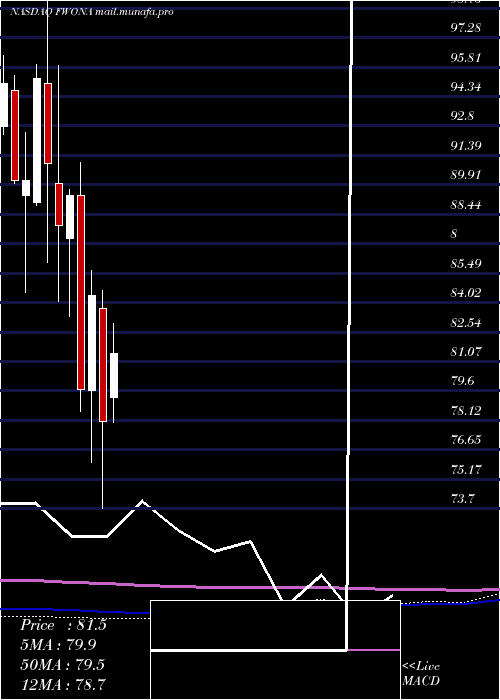The height and width of the screenshot is (700, 500).
Task: Select the 85.49 price axis label
Action: 466,264
